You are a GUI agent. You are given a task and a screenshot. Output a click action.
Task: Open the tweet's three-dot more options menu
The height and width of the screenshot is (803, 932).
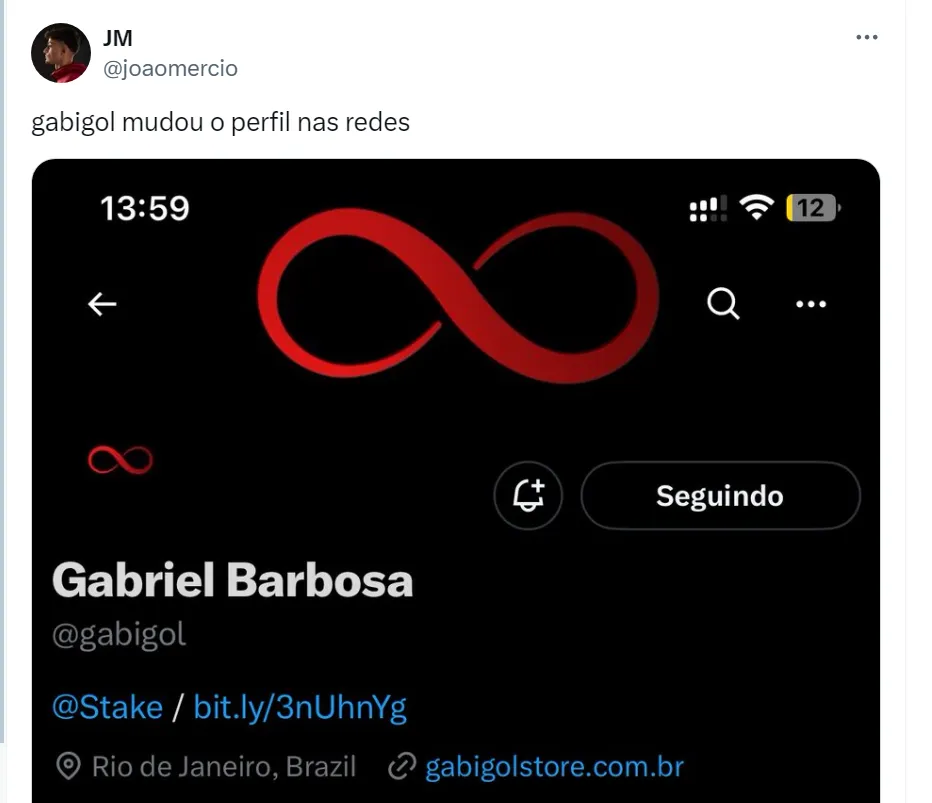[x=867, y=37]
